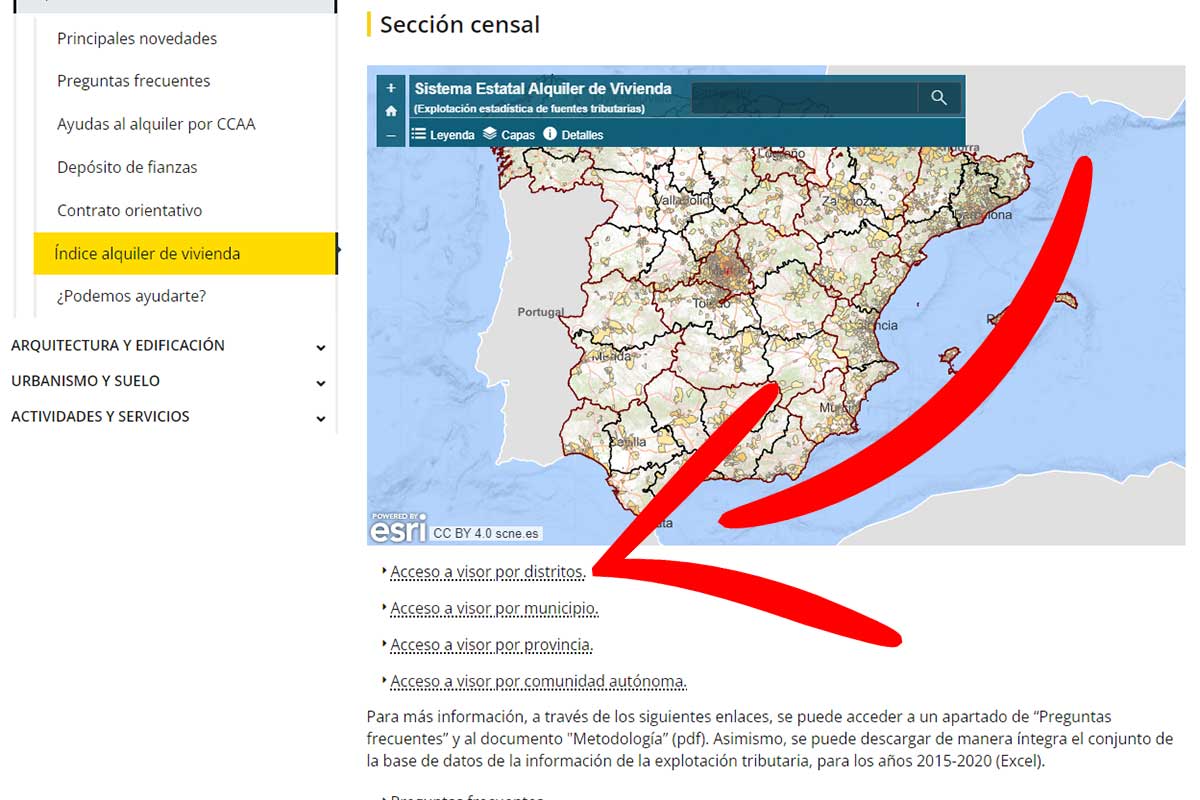The image size is (1200, 800).
Task: Click the home extent icon on map
Action: [x=390, y=111]
